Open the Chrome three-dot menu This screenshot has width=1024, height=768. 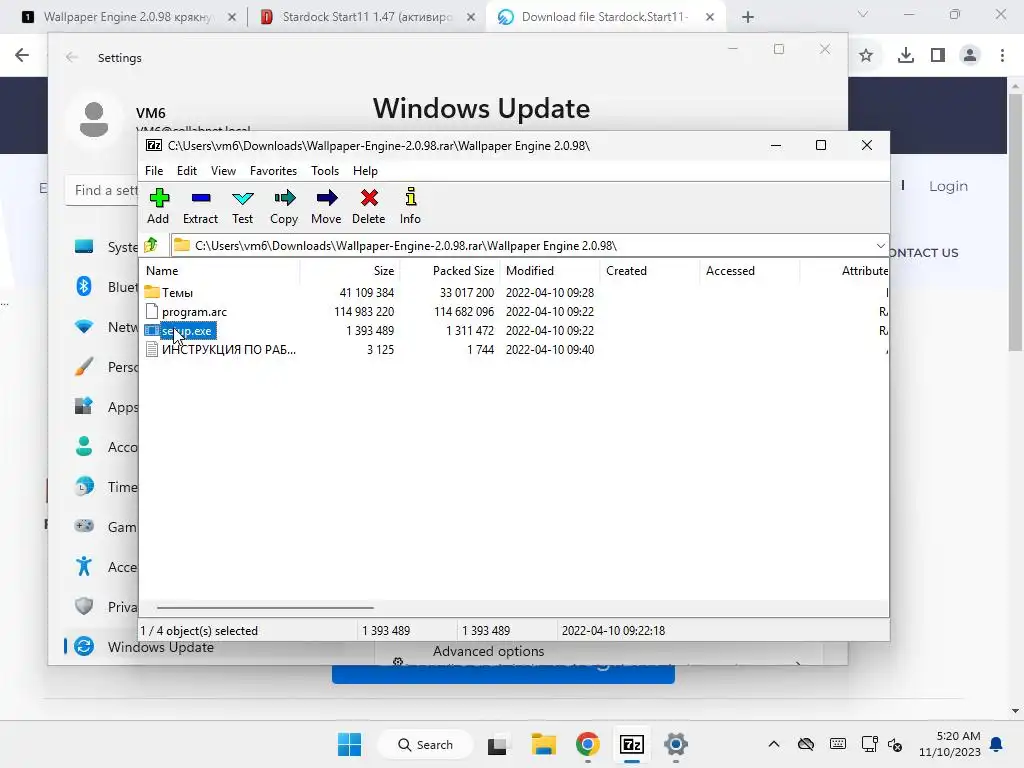coord(1002,56)
